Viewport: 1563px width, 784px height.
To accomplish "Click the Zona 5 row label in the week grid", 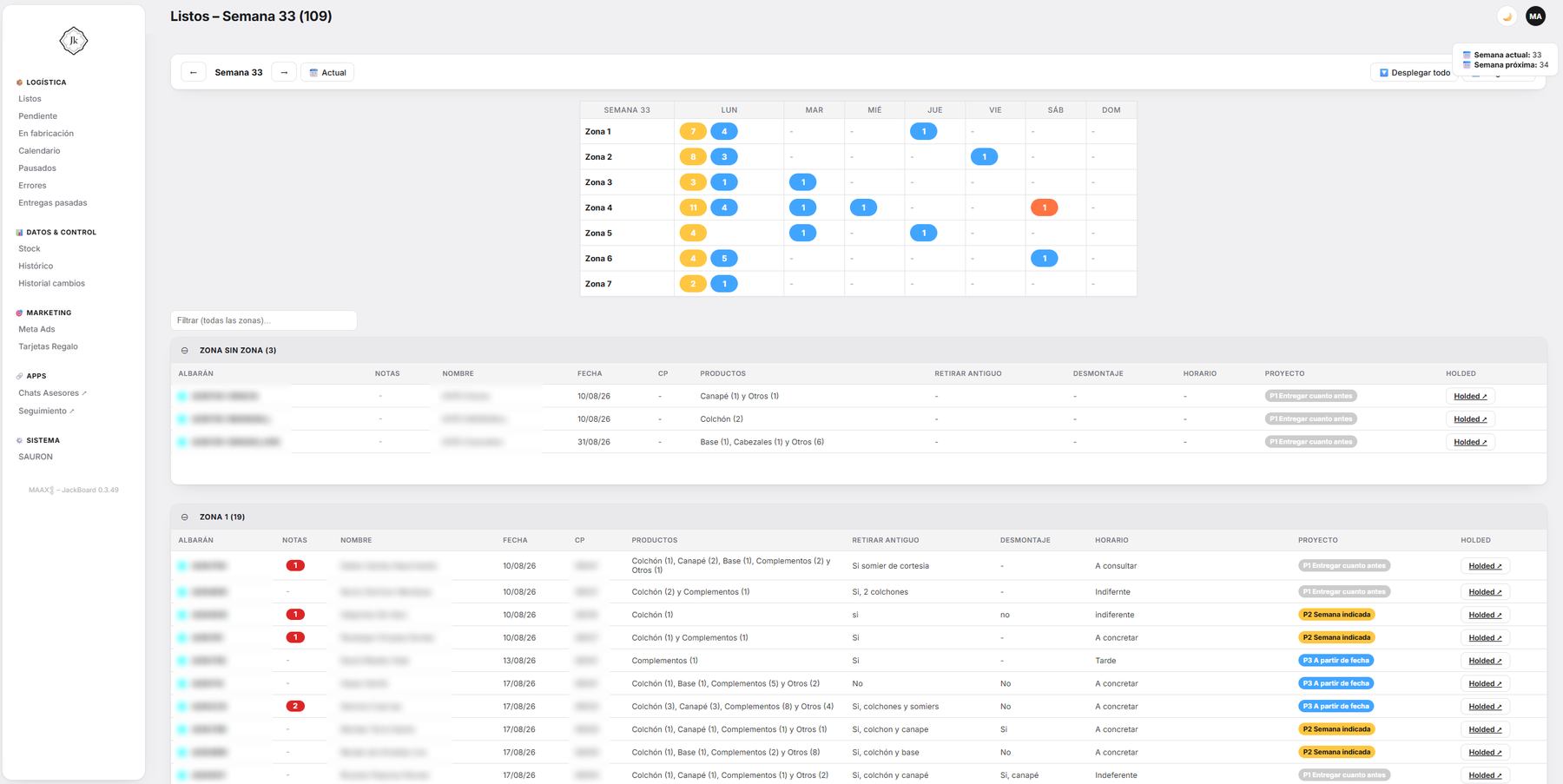I will tap(598, 234).
